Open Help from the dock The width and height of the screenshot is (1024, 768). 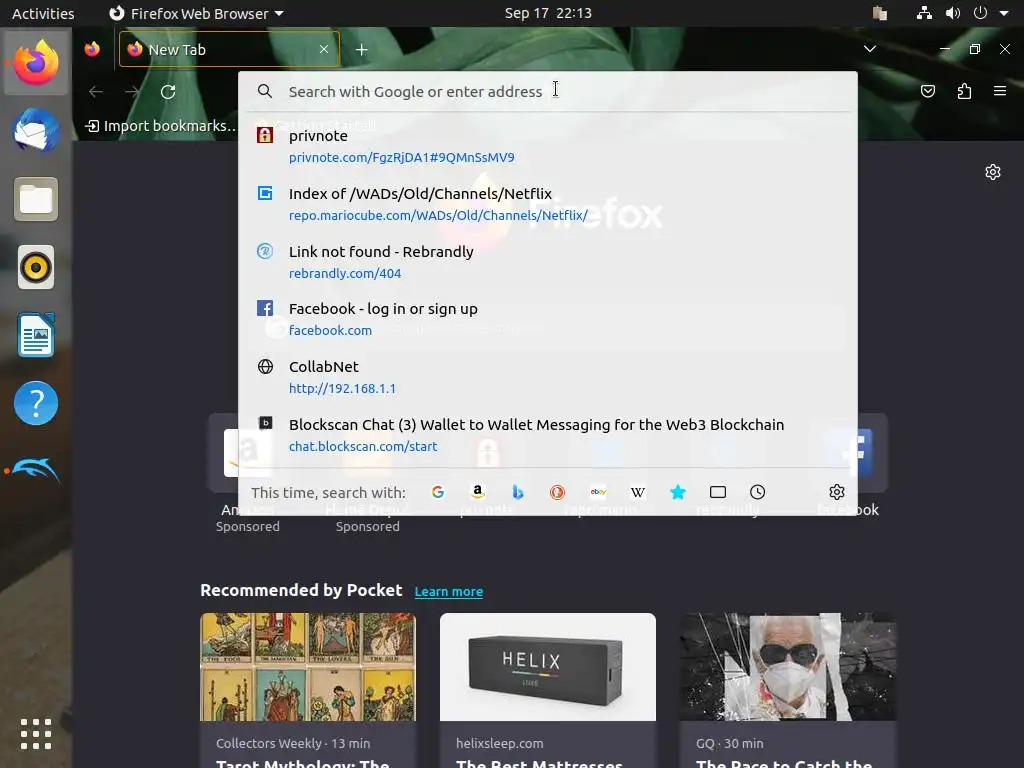pyautogui.click(x=36, y=403)
